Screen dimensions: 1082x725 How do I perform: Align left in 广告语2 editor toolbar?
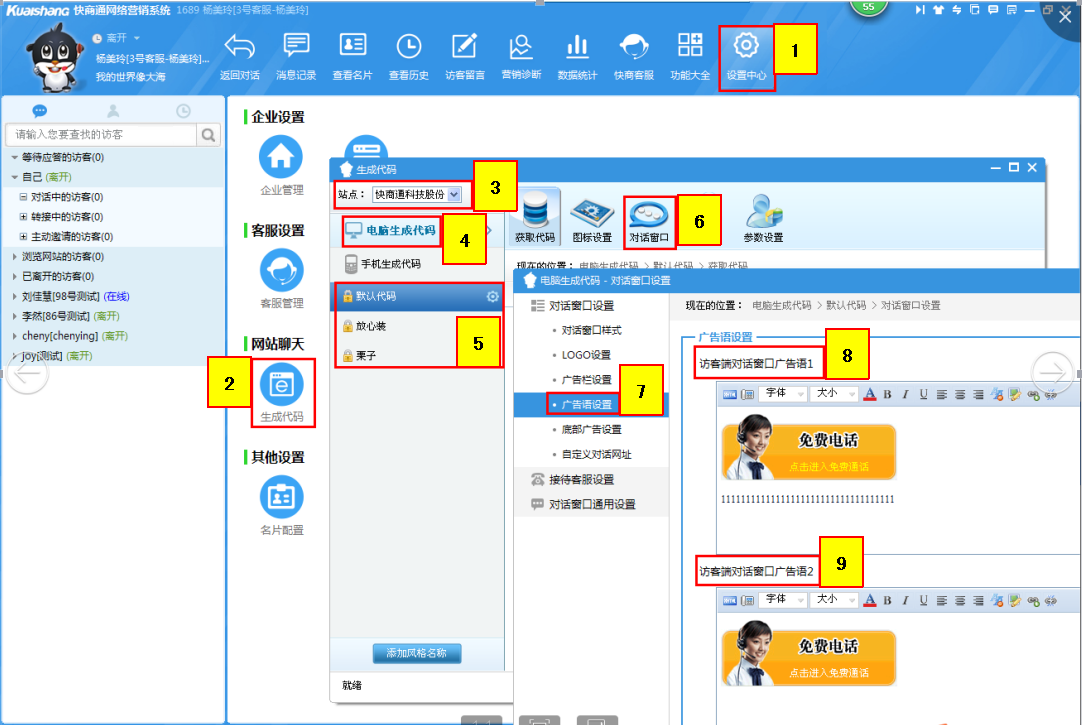pyautogui.click(x=942, y=601)
